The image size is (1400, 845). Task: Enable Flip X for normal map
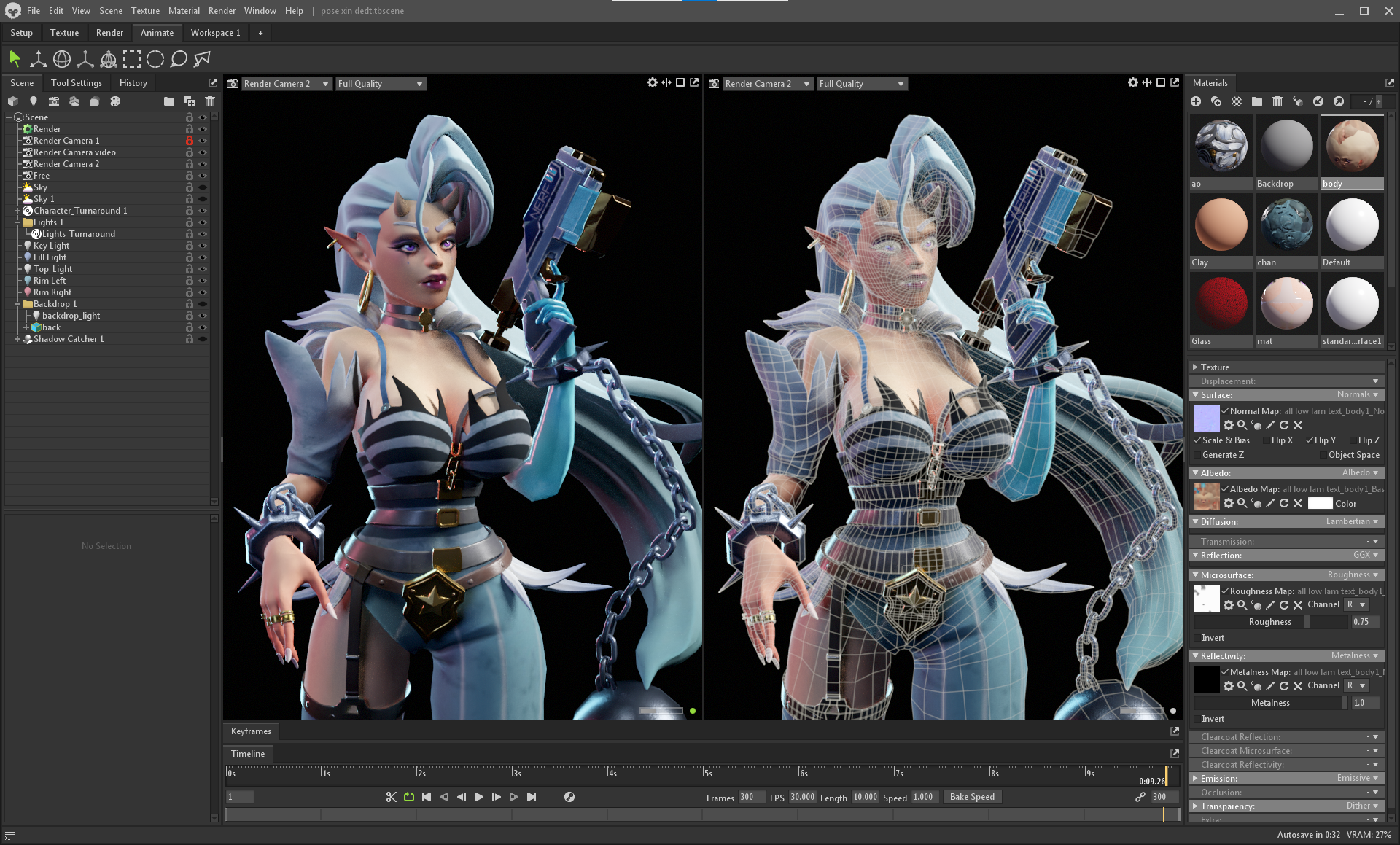[1267, 440]
